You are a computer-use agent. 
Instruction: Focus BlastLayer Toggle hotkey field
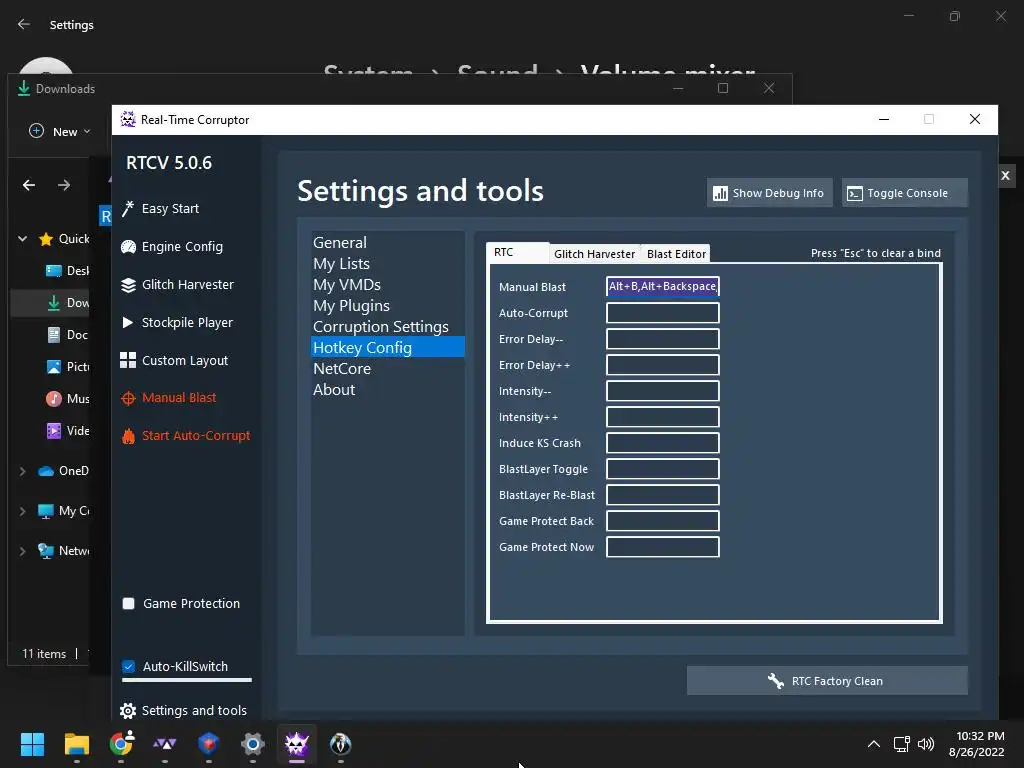click(663, 469)
